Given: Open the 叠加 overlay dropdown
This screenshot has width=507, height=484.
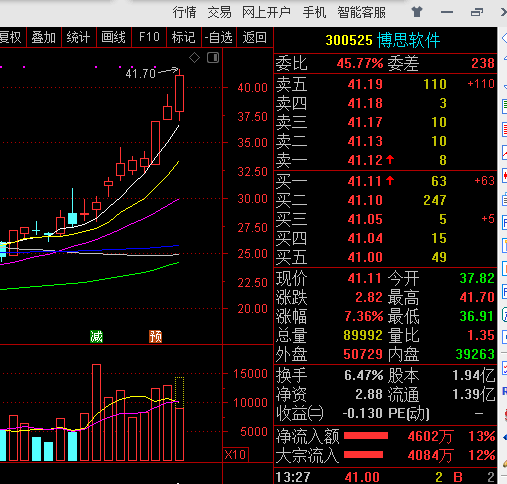Looking at the screenshot, I should [43, 37].
